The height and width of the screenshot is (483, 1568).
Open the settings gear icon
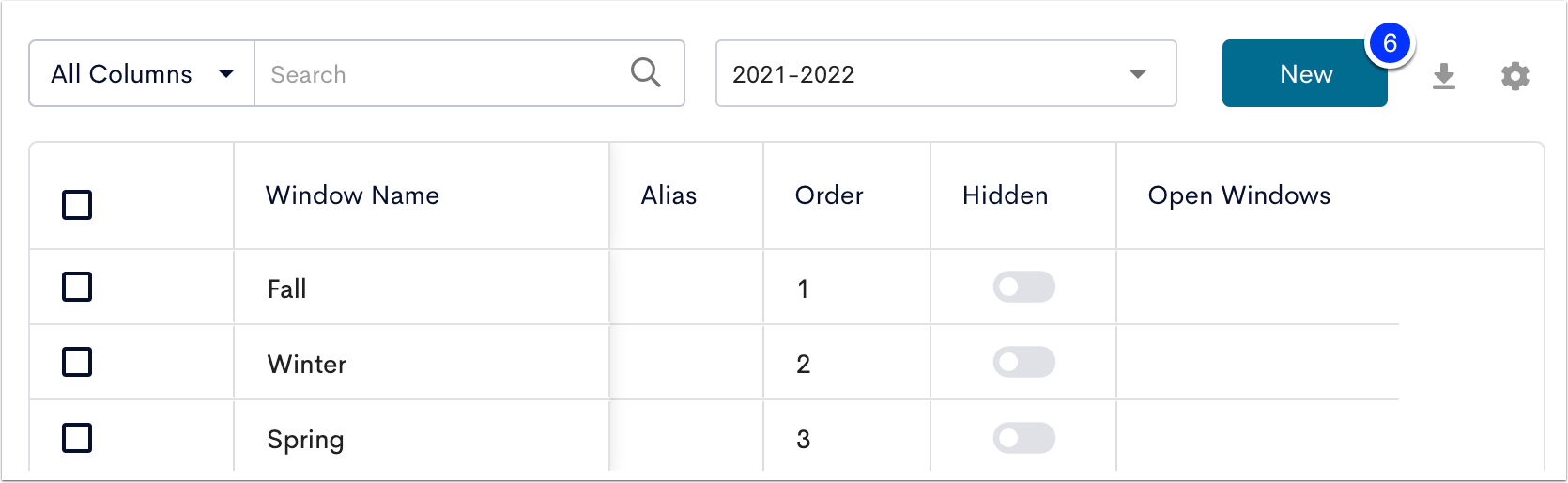[x=1515, y=76]
